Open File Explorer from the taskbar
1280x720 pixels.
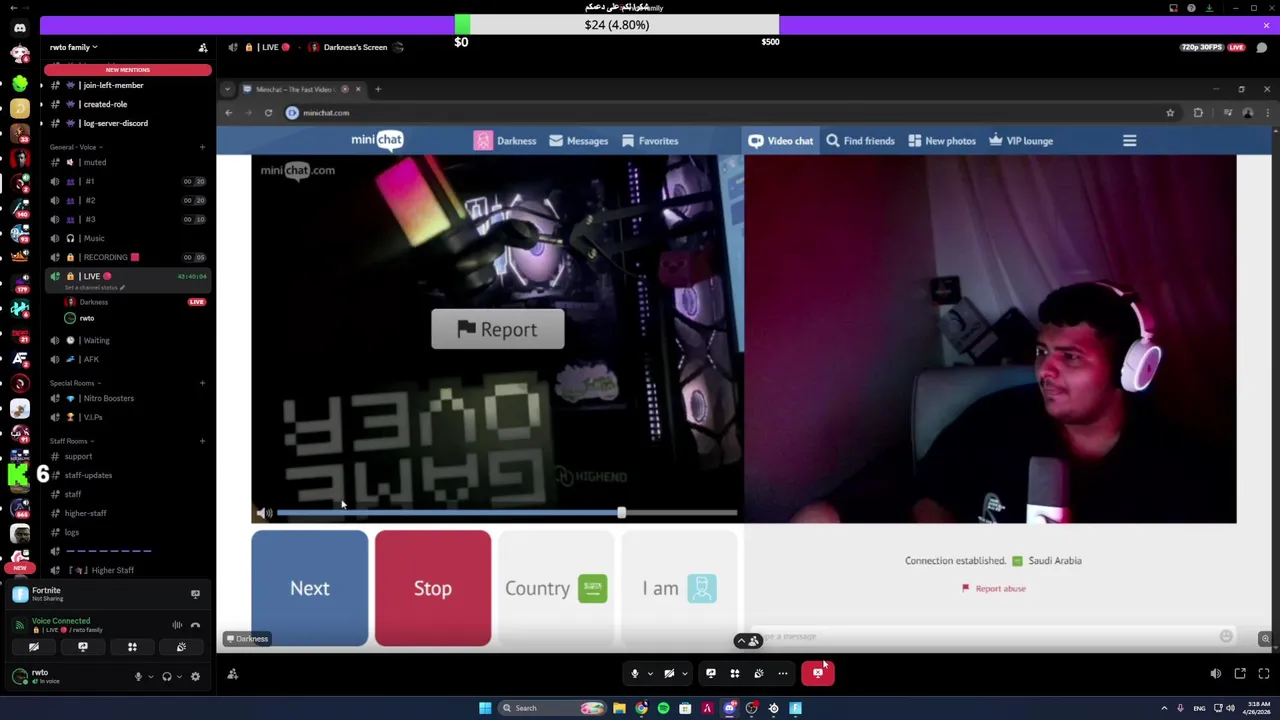tap(619, 708)
